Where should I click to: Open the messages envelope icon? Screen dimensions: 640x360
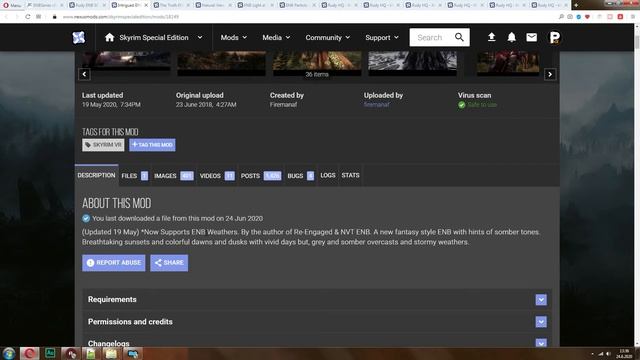pyautogui.click(x=531, y=37)
